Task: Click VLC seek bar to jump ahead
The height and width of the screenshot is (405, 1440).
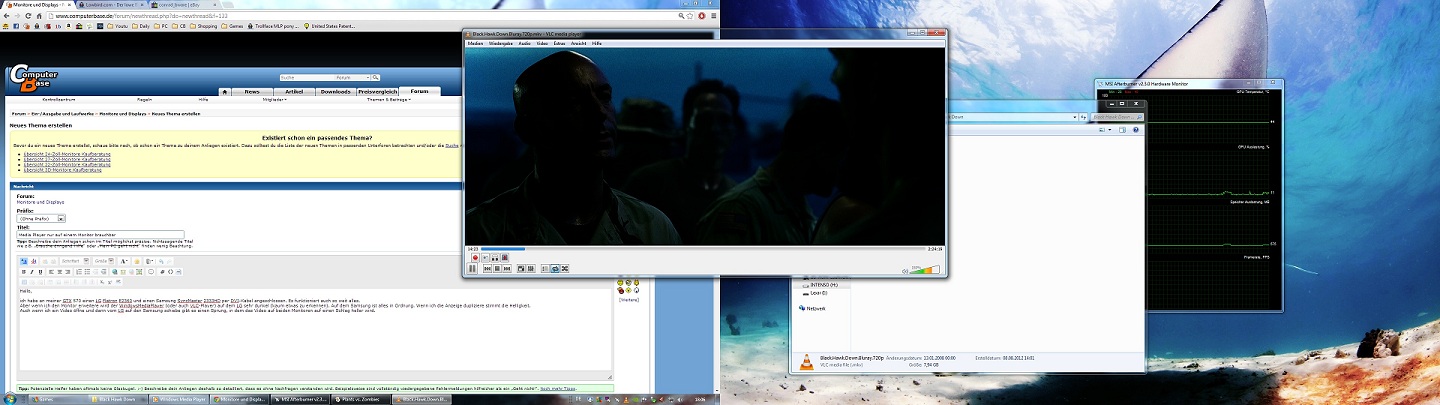Action: [704, 249]
